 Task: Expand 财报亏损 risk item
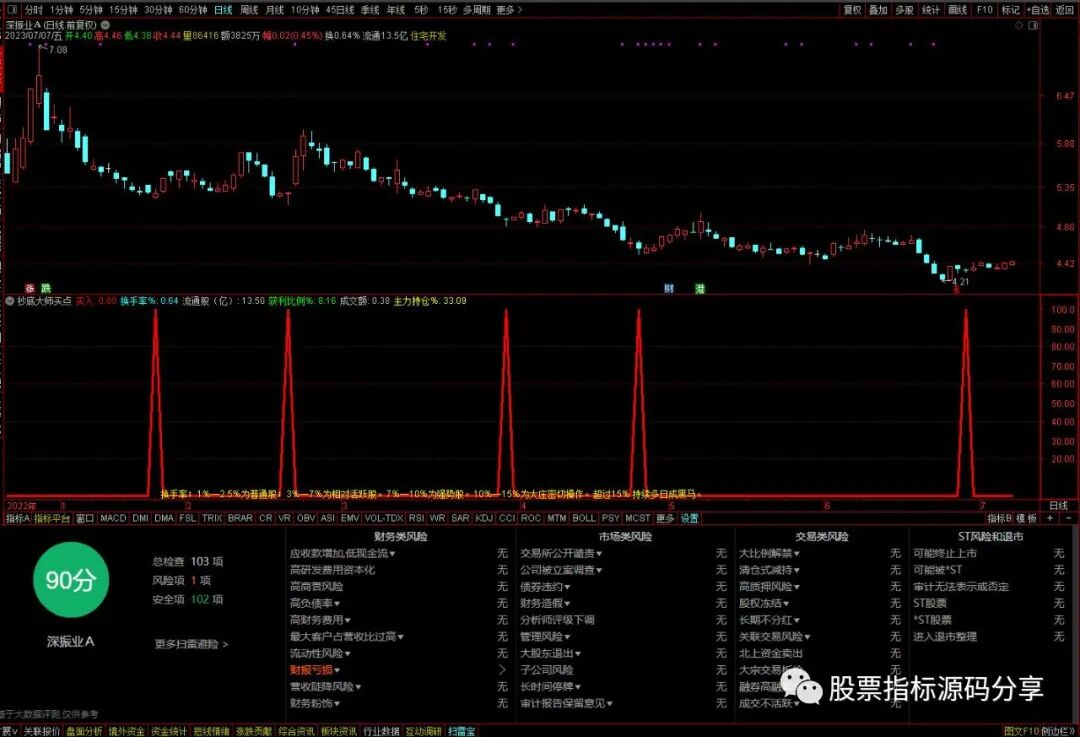pos(314,669)
